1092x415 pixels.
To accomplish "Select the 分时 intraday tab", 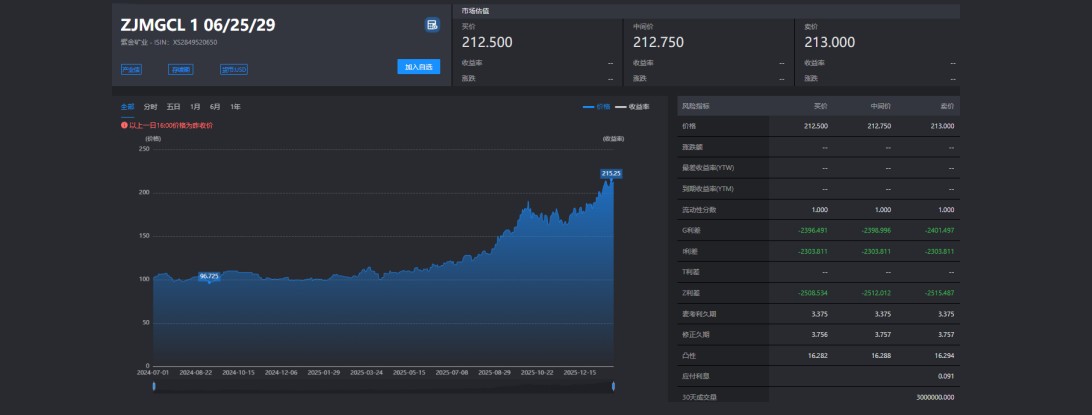I will [150, 106].
